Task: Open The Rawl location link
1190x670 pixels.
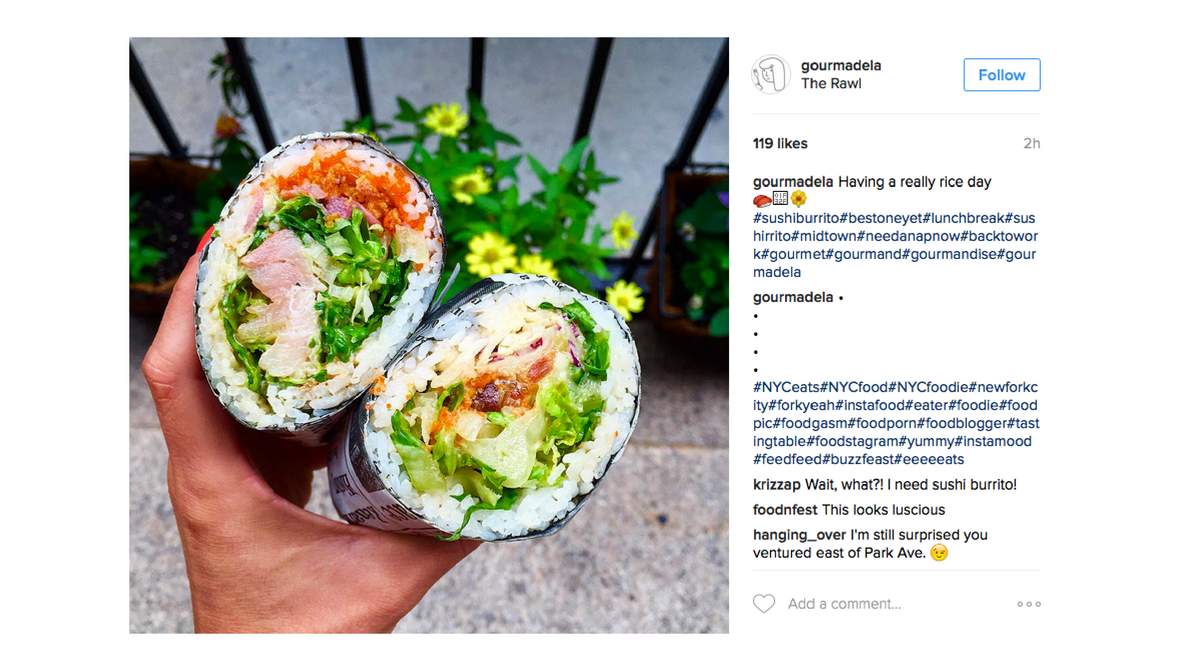Action: [831, 83]
